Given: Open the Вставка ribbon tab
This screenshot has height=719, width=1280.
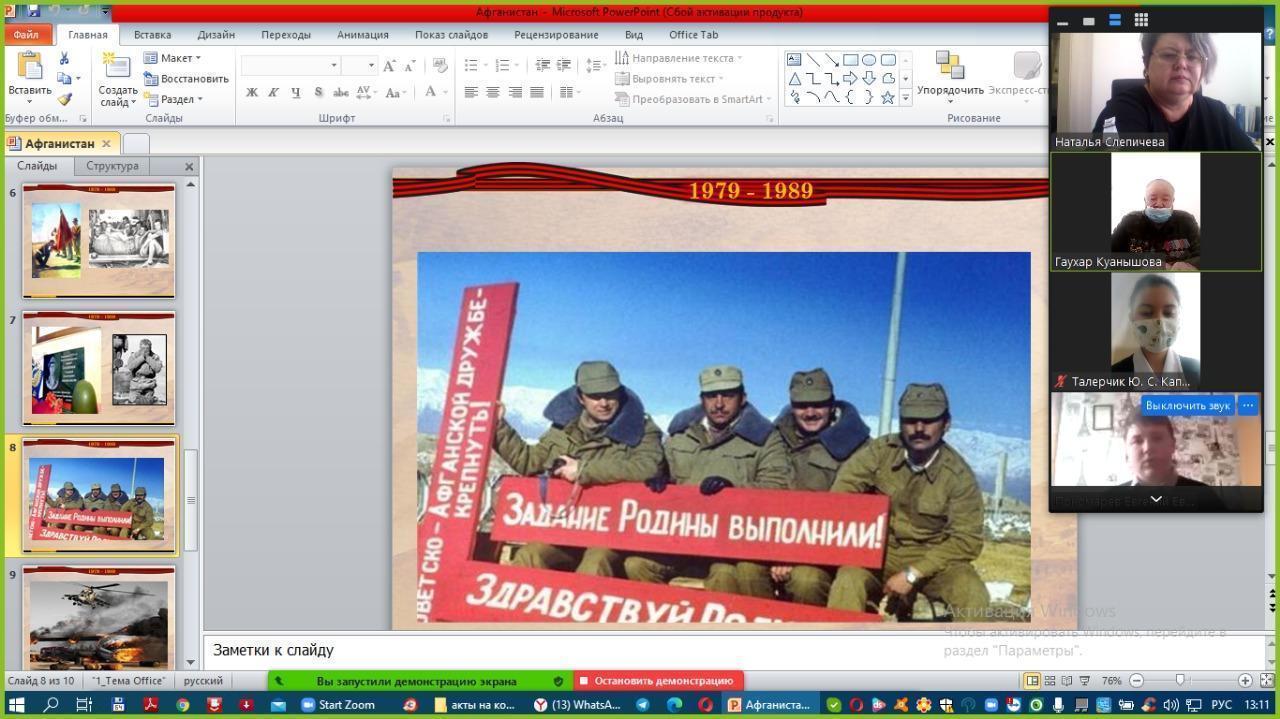Looking at the screenshot, I should pyautogui.click(x=152, y=34).
